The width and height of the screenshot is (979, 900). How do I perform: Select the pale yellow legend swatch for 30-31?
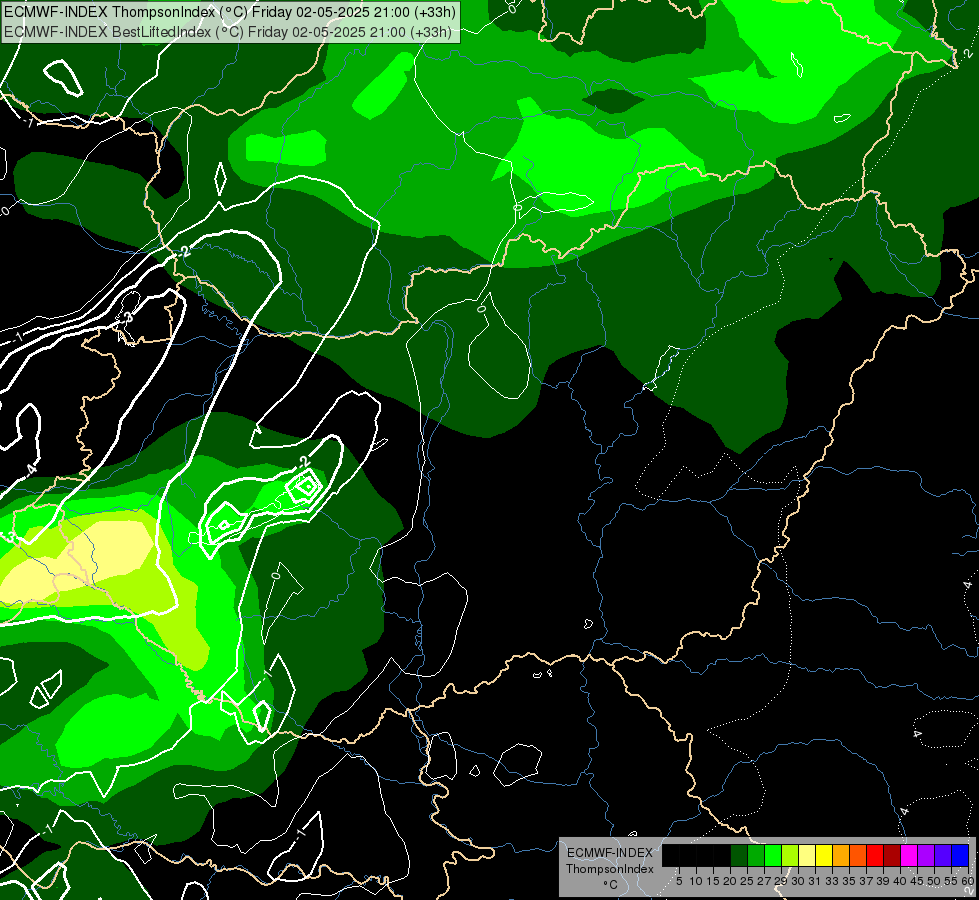pos(807,856)
